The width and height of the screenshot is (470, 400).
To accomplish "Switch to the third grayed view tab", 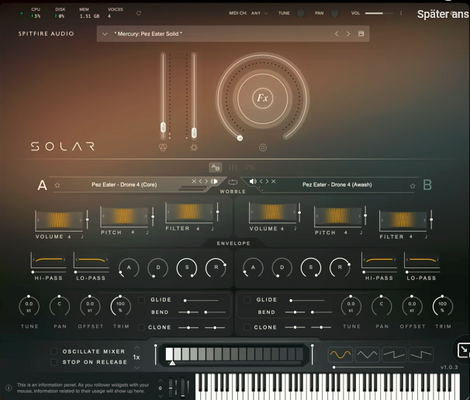I will (x=250, y=167).
